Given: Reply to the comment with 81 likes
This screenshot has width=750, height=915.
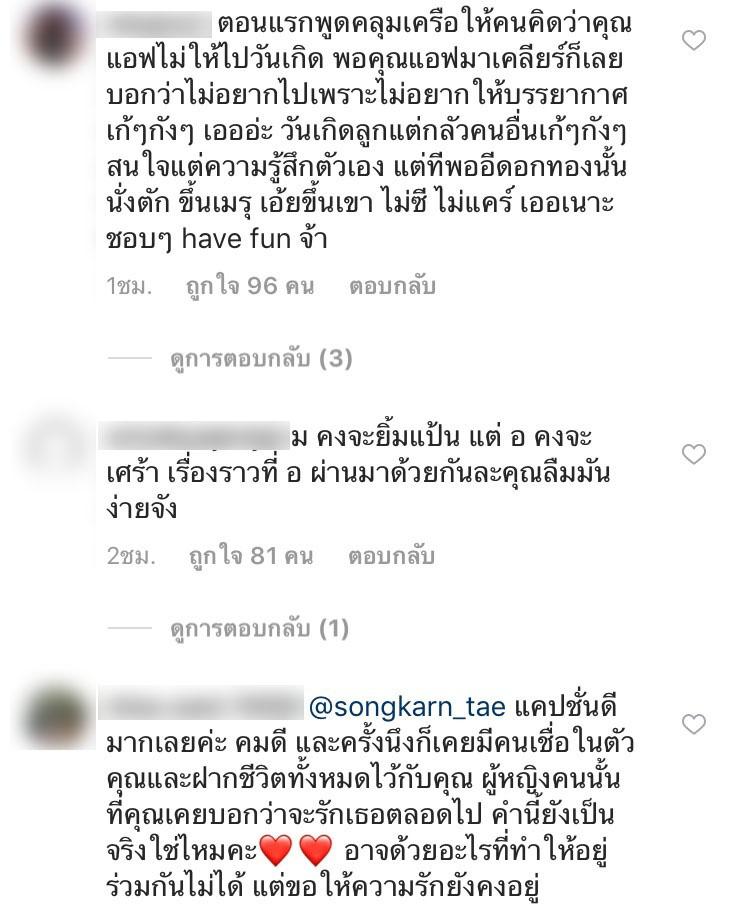Looking at the screenshot, I should [x=391, y=556].
